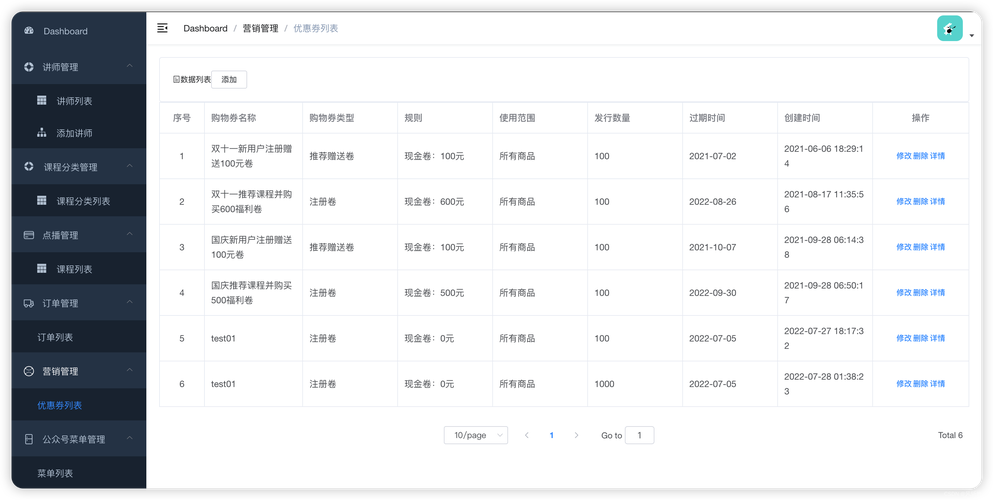Viewport: 993px width, 500px height.
Task: Click the Dashboard gauge icon in sidebar
Action: tap(28, 31)
